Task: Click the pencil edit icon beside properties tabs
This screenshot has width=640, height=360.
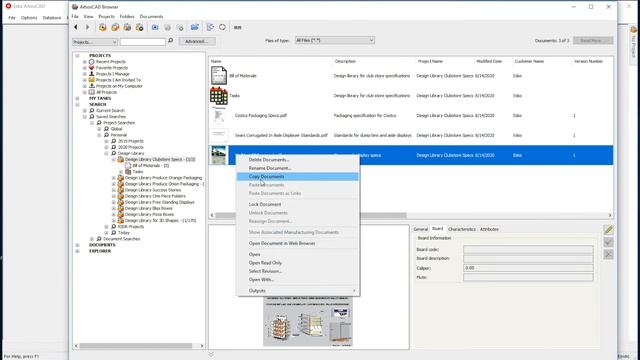Action: pyautogui.click(x=608, y=230)
